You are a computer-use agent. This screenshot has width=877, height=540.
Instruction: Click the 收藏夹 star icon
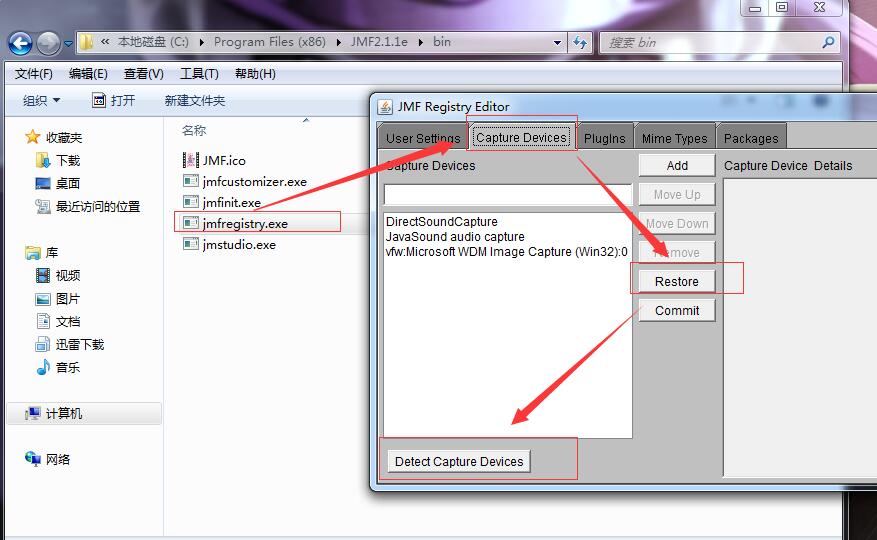click(32, 137)
